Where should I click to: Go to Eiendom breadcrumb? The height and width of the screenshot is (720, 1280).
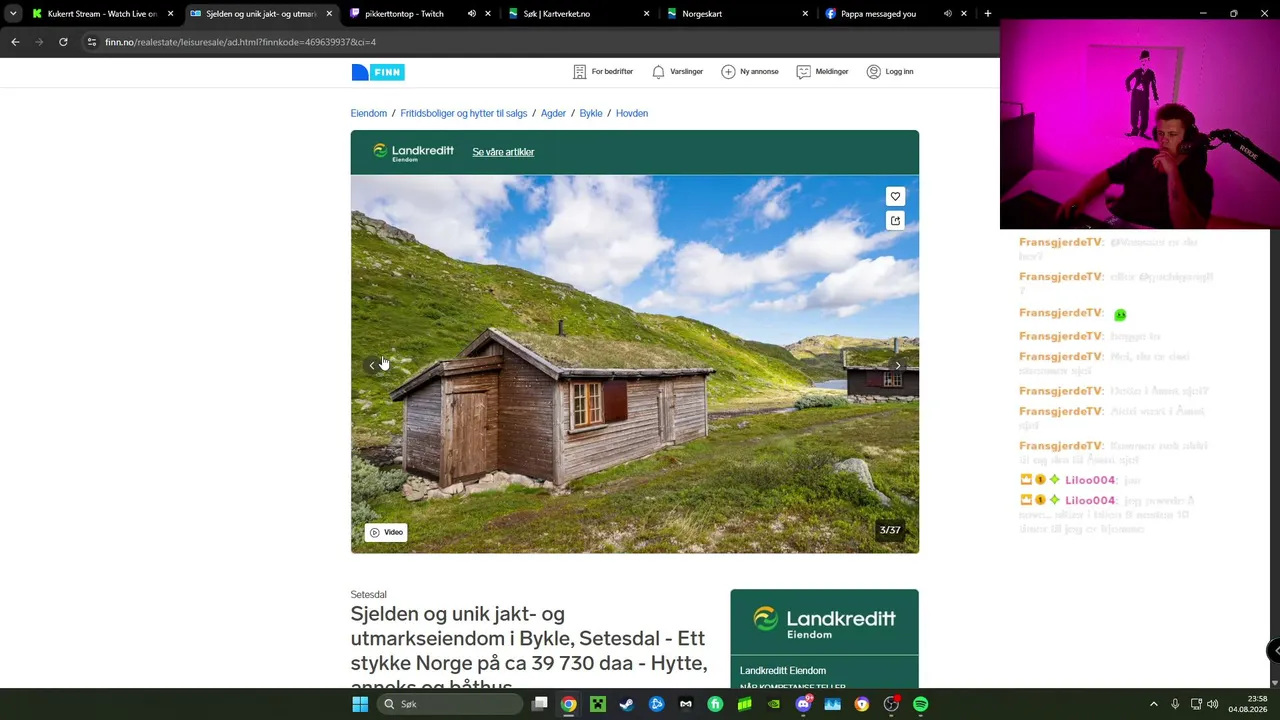(369, 113)
